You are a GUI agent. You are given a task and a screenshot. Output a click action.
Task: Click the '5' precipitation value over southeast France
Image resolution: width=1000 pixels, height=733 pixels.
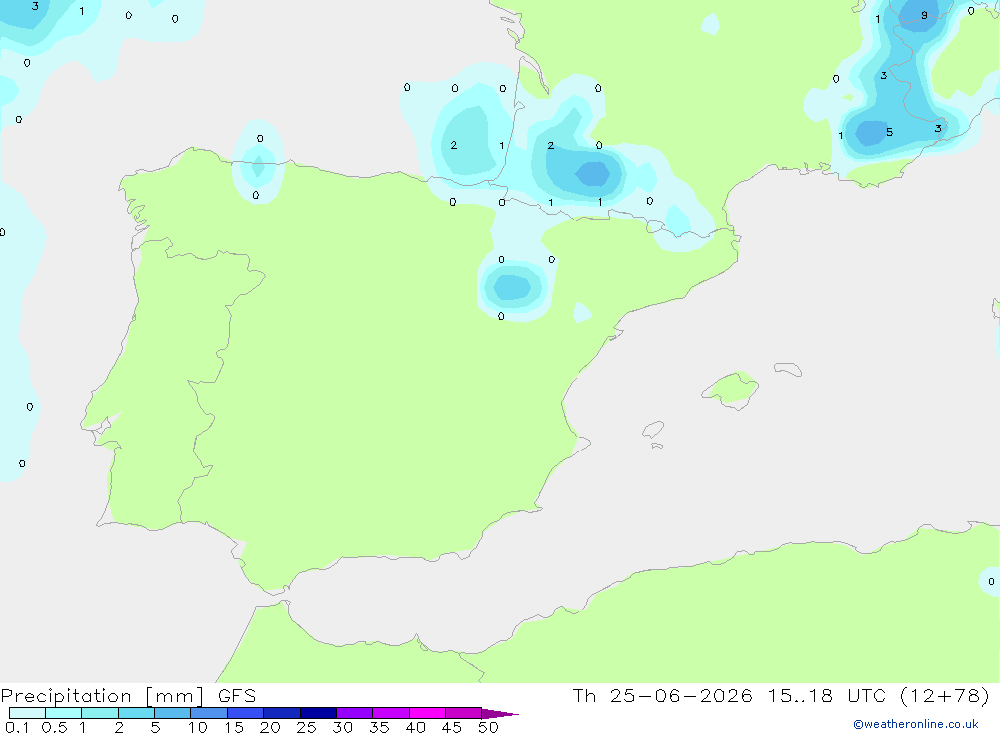pos(889,132)
